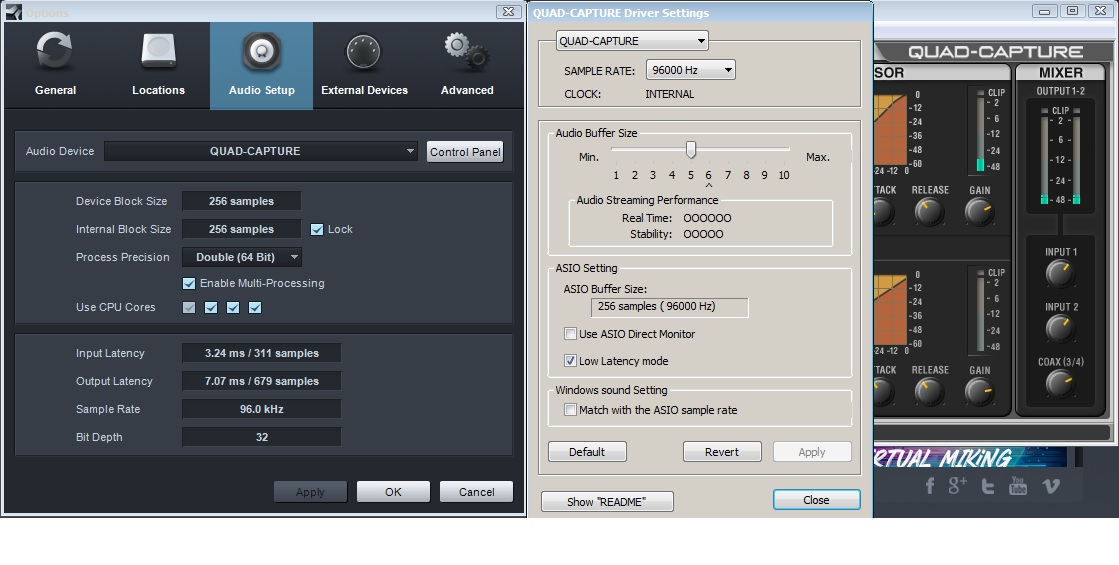Image resolution: width=1119 pixels, height=565 pixels.
Task: Switch to the Locations tab
Action: 158,66
